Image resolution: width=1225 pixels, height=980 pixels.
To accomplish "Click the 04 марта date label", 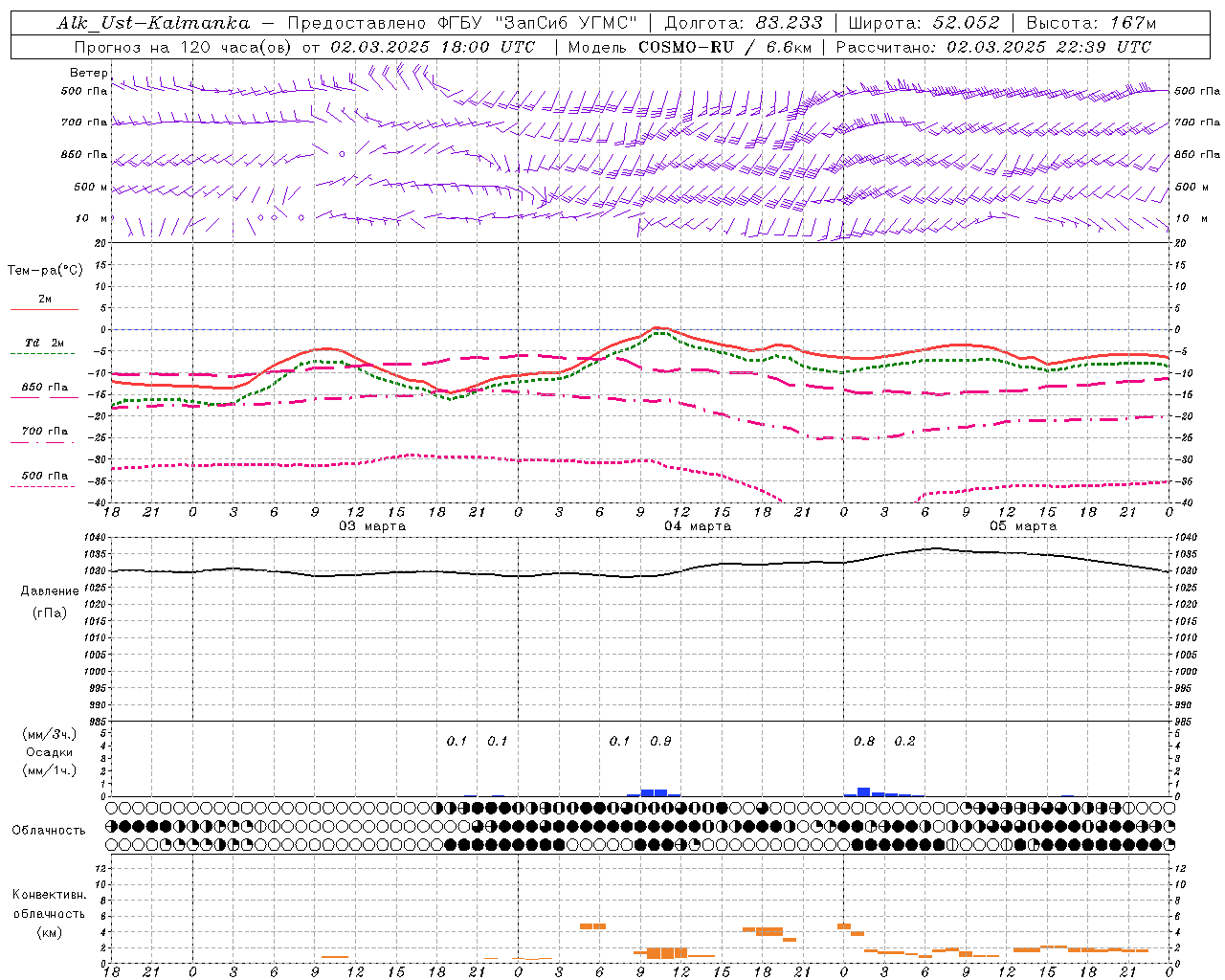I will (x=698, y=526).
